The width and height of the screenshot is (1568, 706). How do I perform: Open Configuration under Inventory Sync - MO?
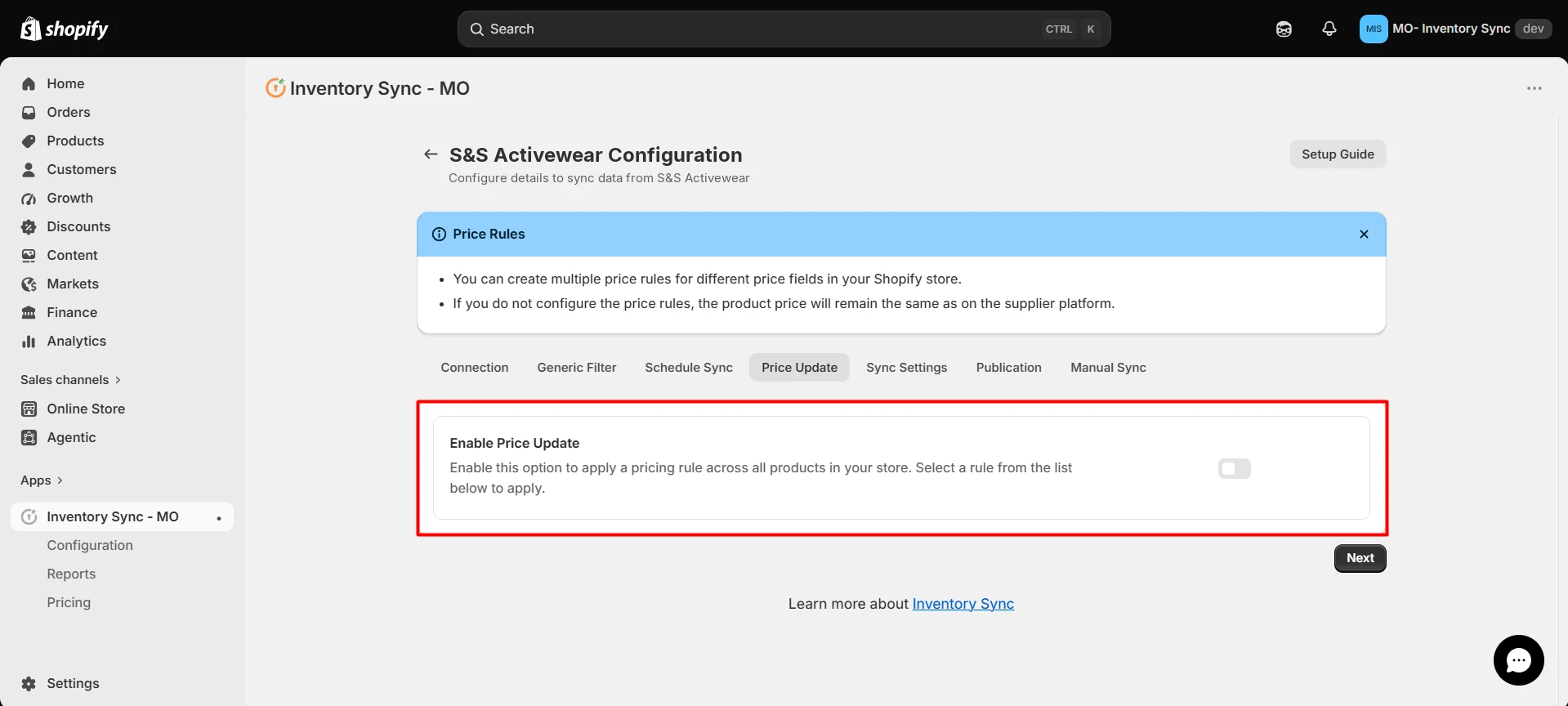[90, 546]
